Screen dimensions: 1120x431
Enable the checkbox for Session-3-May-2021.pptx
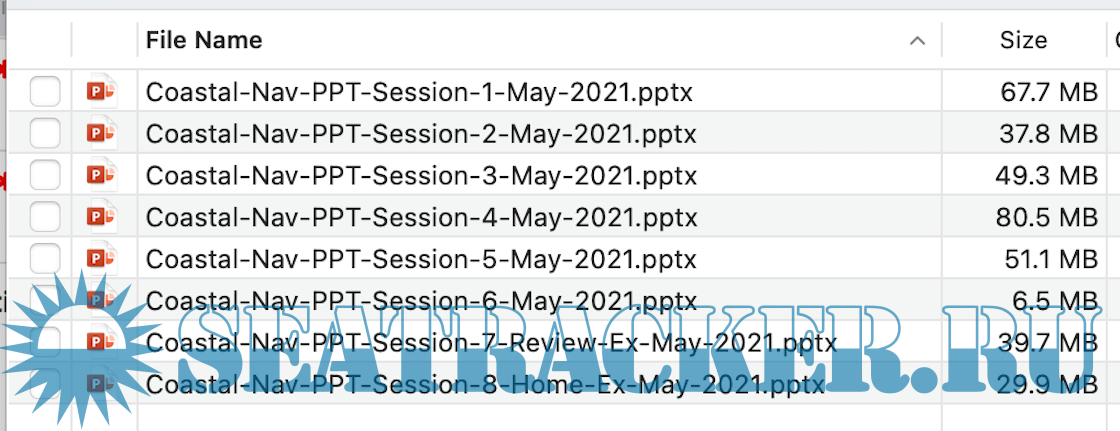(x=45, y=175)
